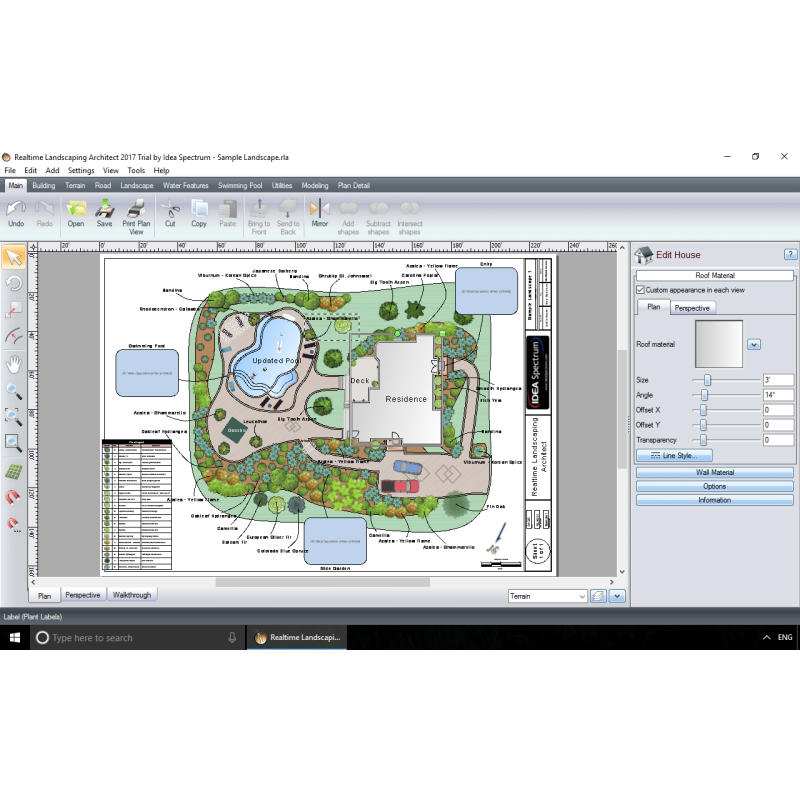Open the Print Plan View tool
This screenshot has height=800, width=800.
[136, 214]
